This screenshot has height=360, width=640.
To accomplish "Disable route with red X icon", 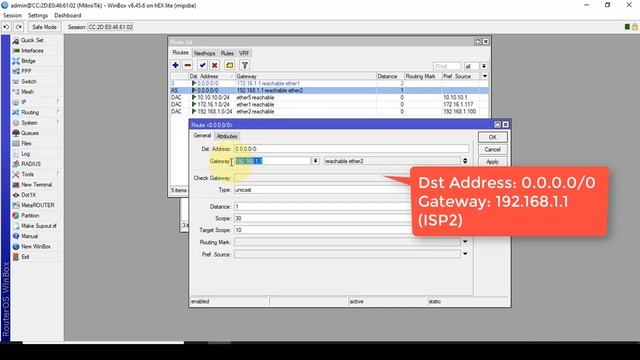I will pos(214,65).
